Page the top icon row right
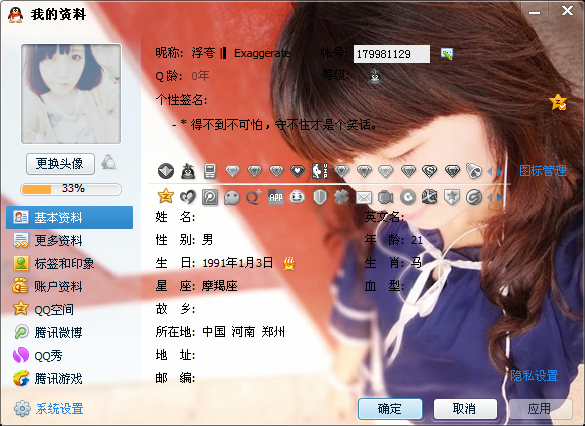 (x=499, y=172)
